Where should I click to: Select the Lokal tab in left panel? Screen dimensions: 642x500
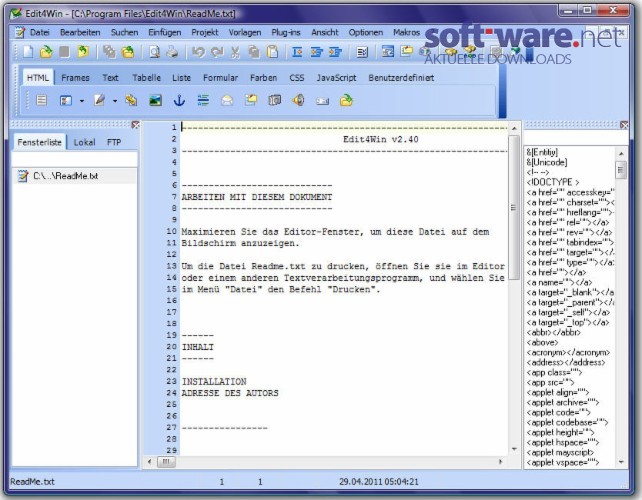[x=84, y=143]
